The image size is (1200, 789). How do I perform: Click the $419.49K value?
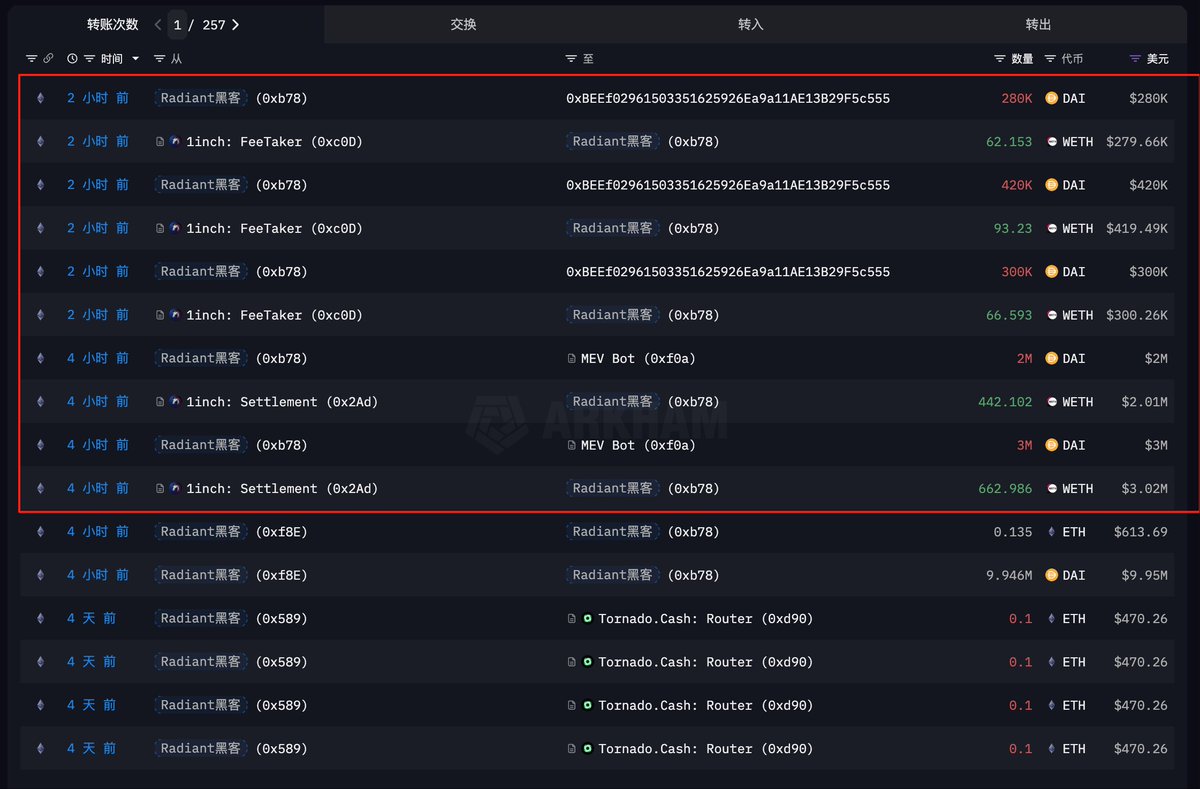[x=1137, y=228]
